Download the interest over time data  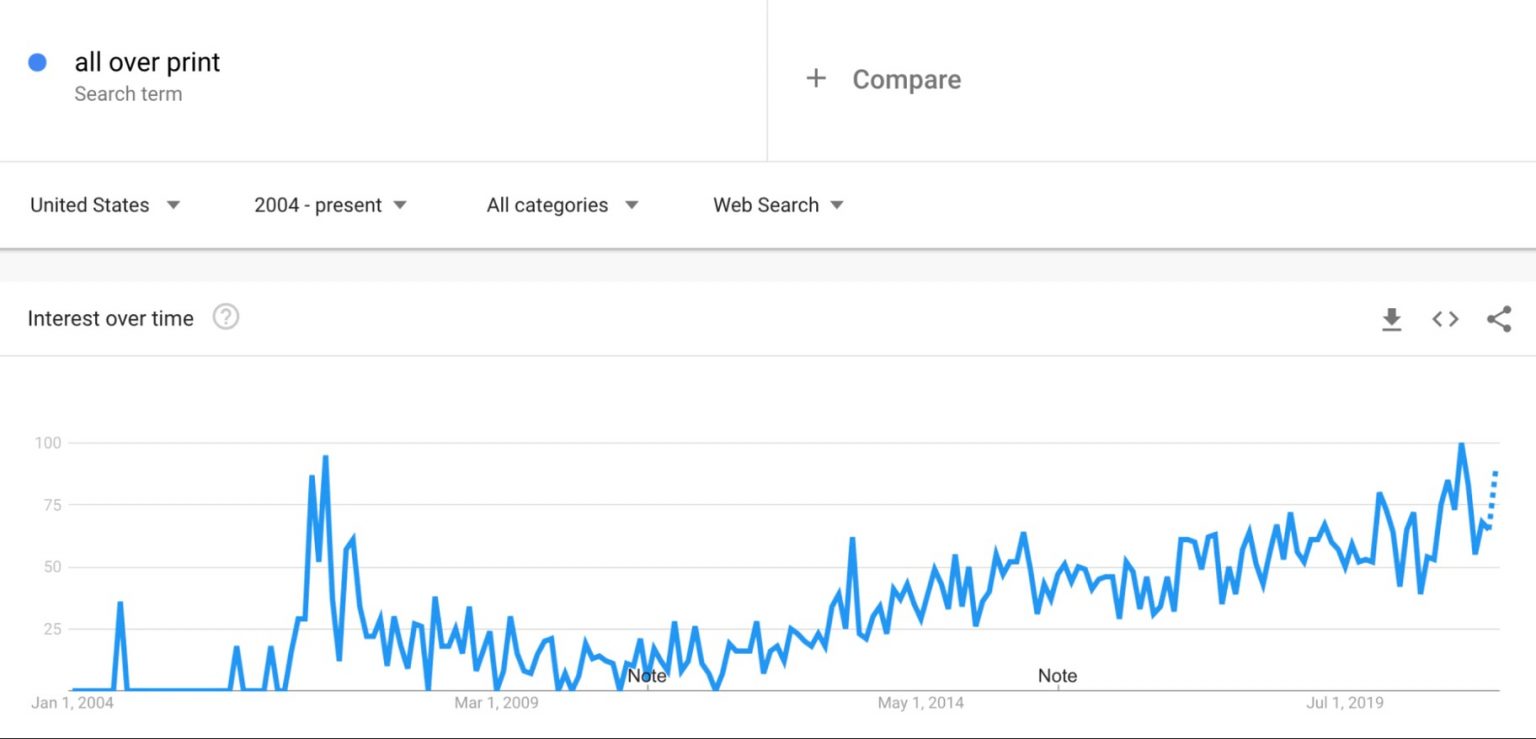(1391, 320)
